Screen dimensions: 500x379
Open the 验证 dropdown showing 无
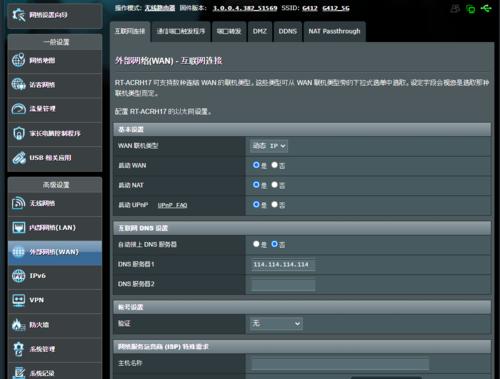[x=276, y=323]
